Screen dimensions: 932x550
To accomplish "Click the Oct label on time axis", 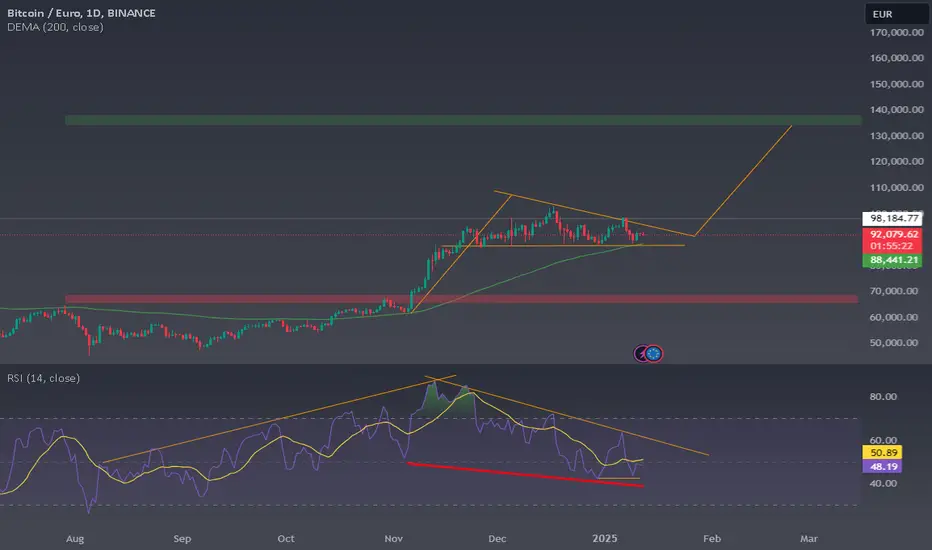I will point(286,539).
